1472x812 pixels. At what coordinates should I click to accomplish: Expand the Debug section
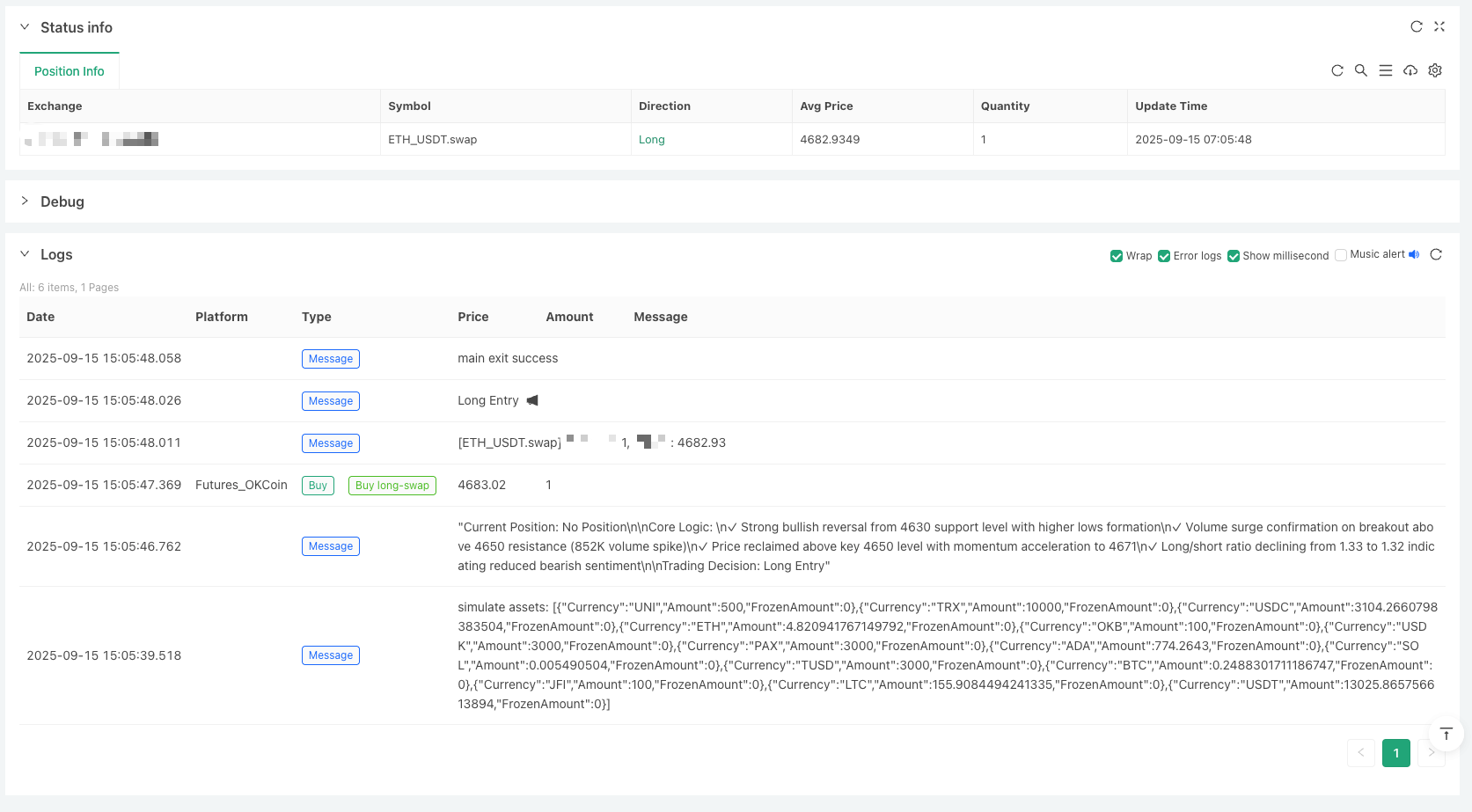(25, 201)
